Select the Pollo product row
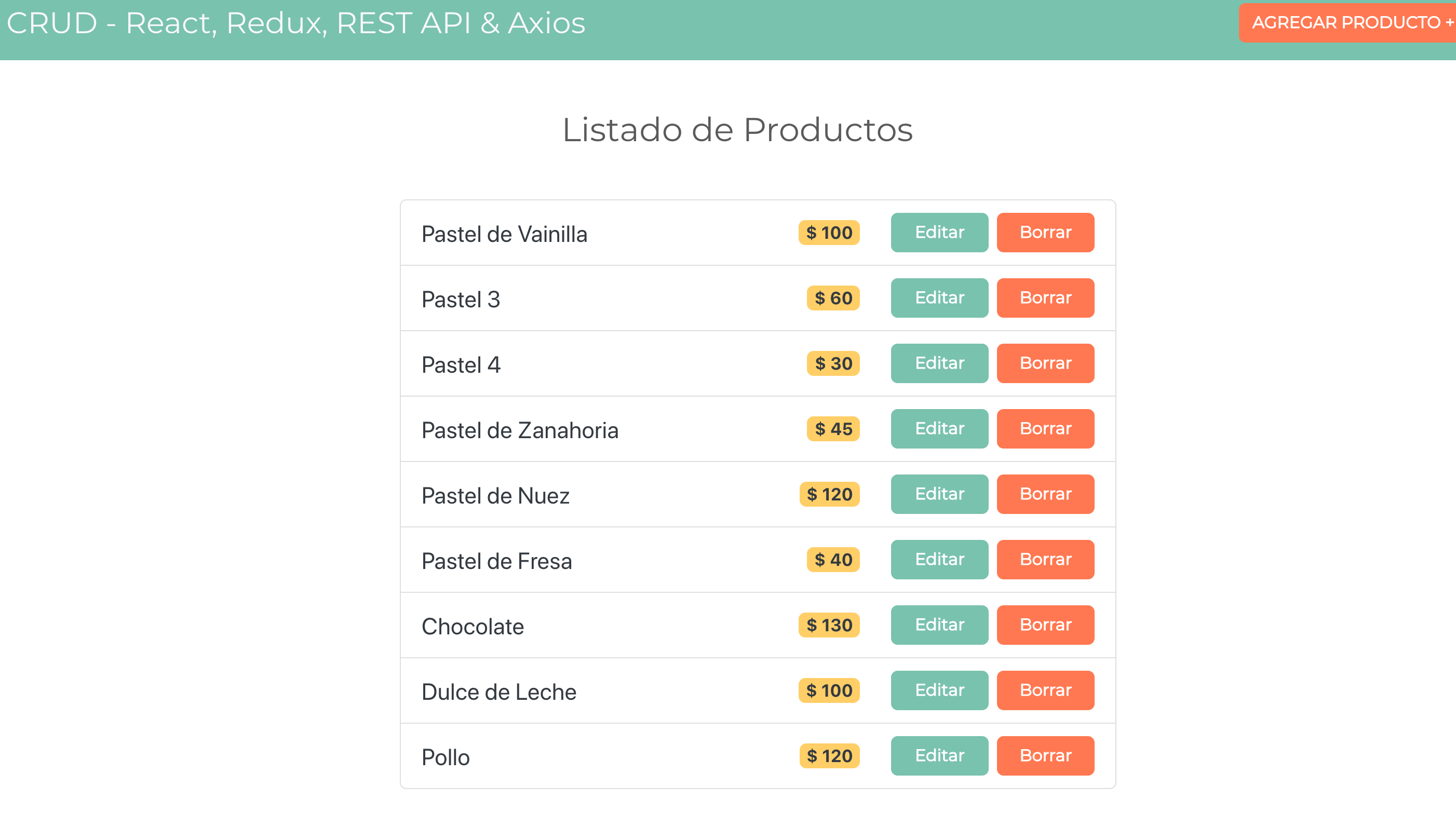This screenshot has height=814, width=1456. (622, 755)
